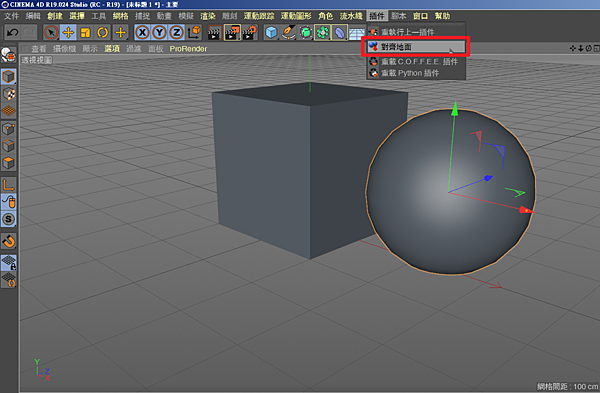Click the Render View clapperboard icon

[x=215, y=33]
